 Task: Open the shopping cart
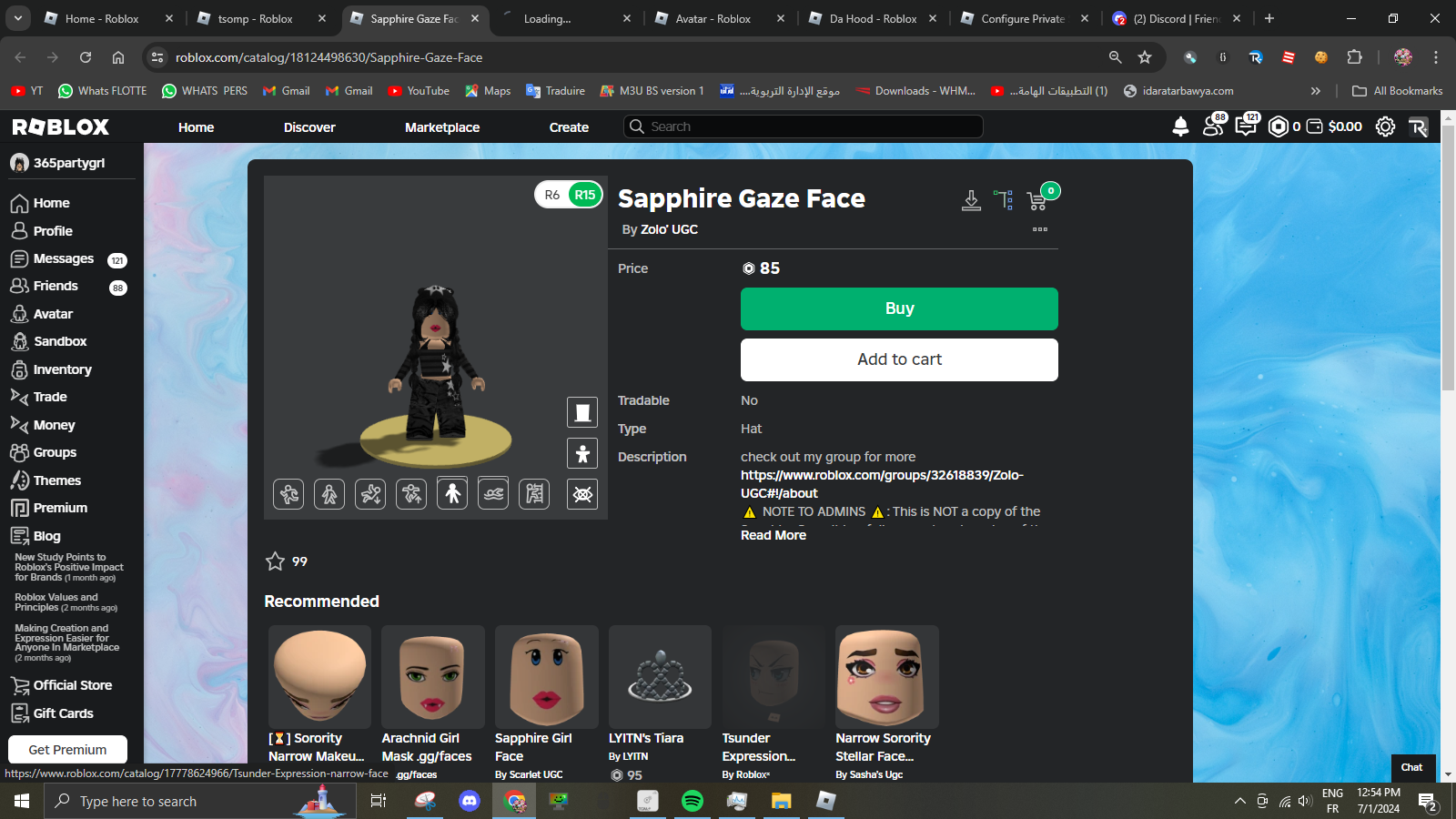click(x=1037, y=200)
